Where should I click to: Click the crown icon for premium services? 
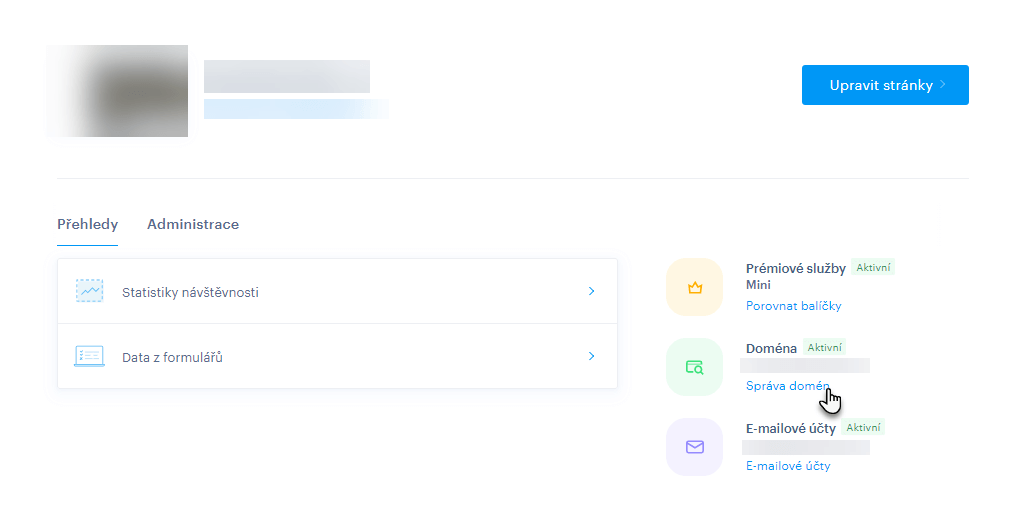pyautogui.click(x=694, y=288)
